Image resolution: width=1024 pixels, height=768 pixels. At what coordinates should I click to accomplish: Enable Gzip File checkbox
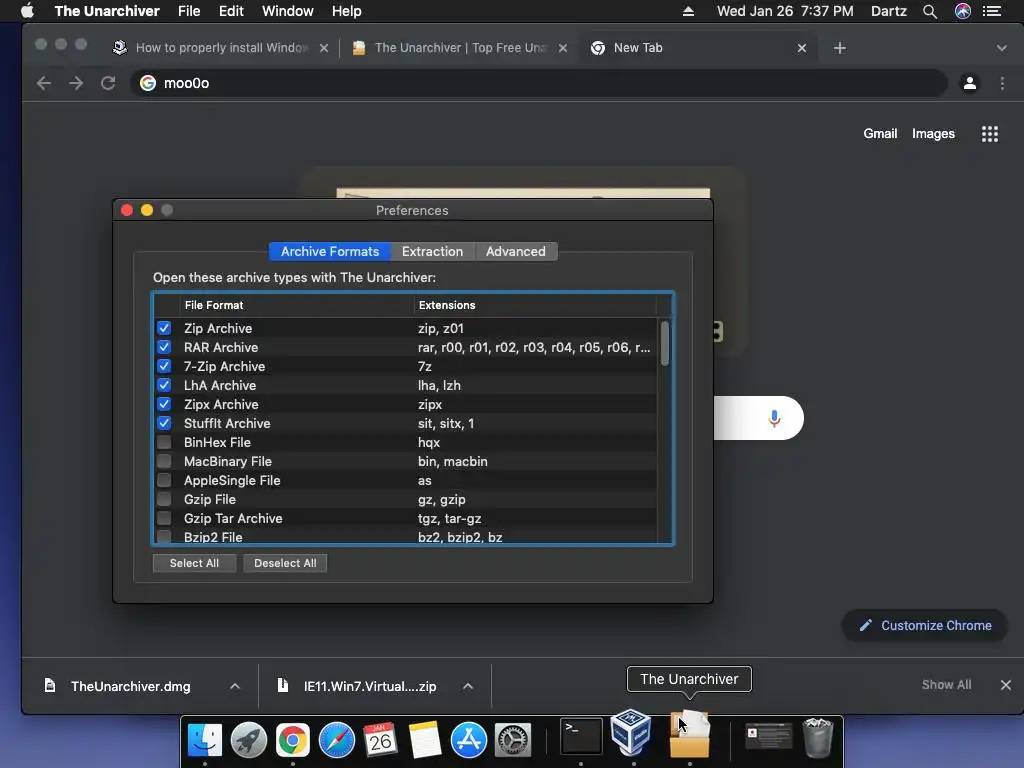[164, 499]
